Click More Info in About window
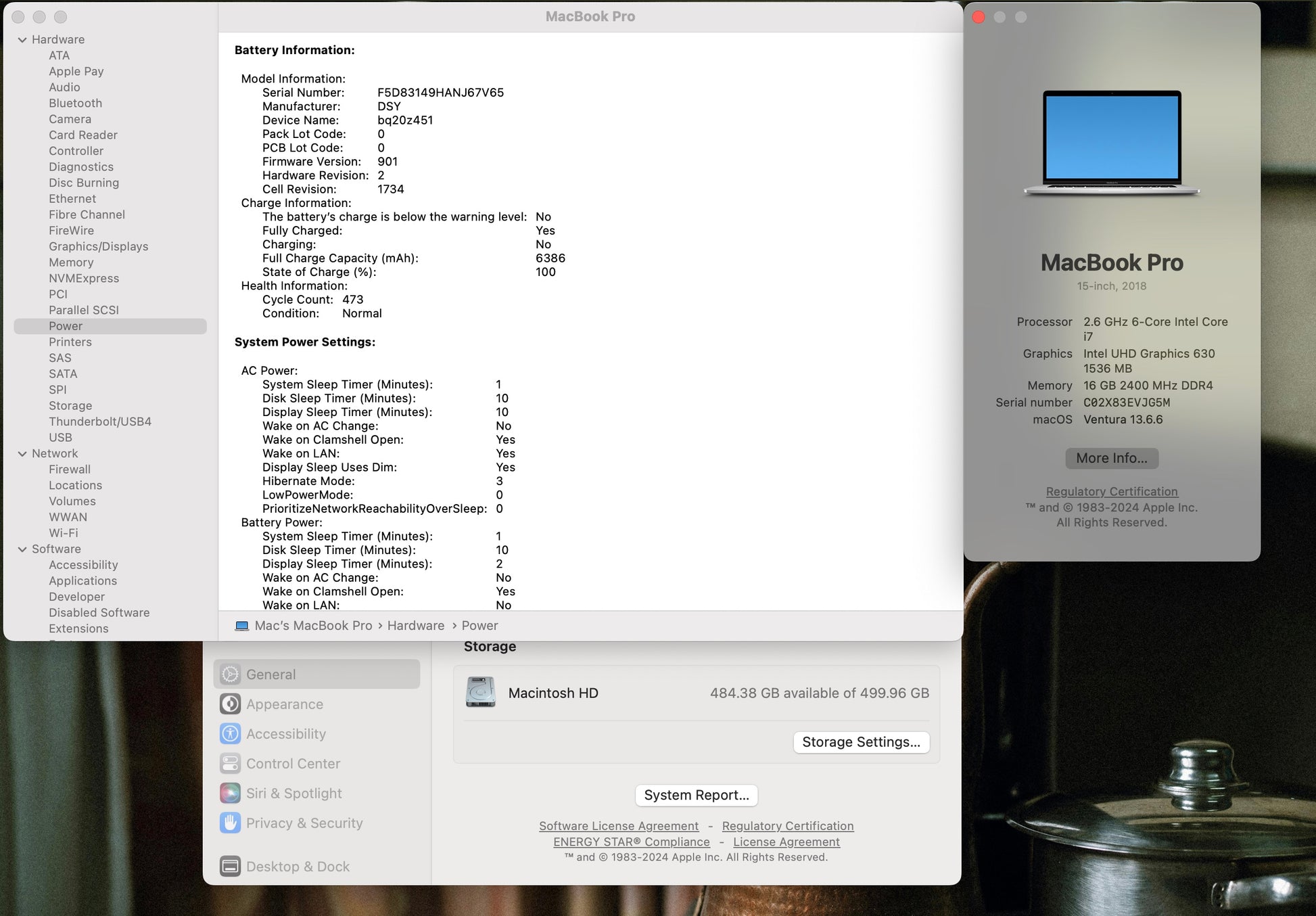Viewport: 1316px width, 916px height. point(1111,459)
